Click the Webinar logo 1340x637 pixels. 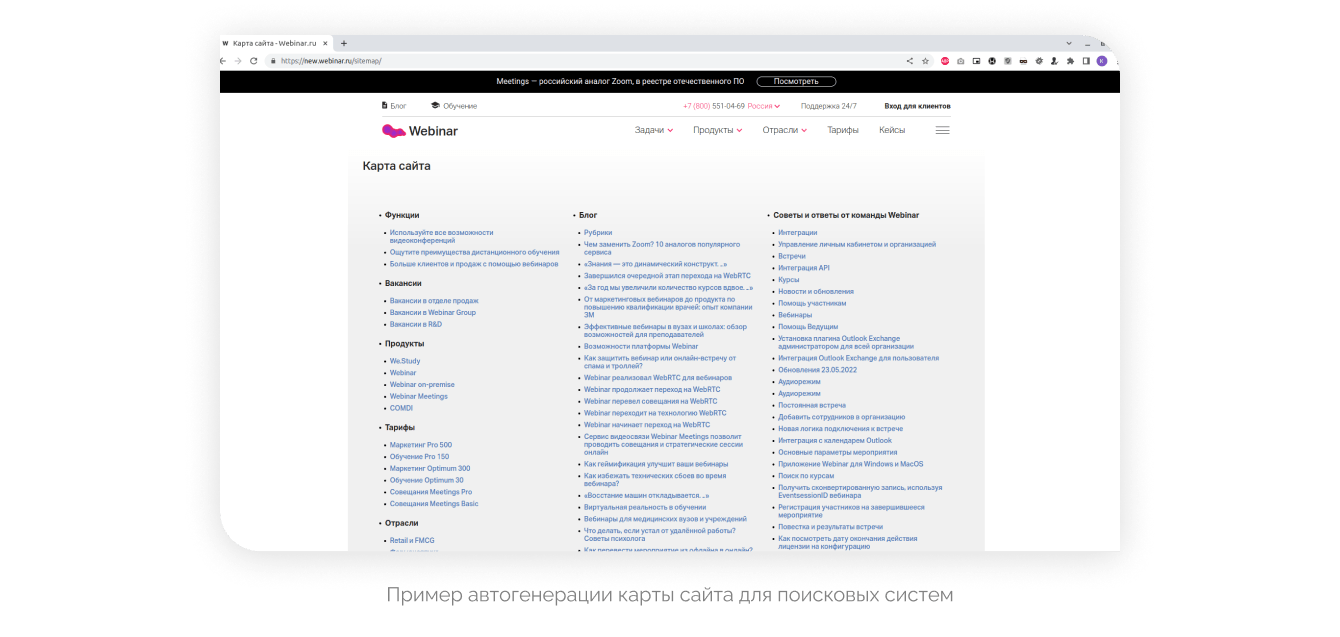420,130
